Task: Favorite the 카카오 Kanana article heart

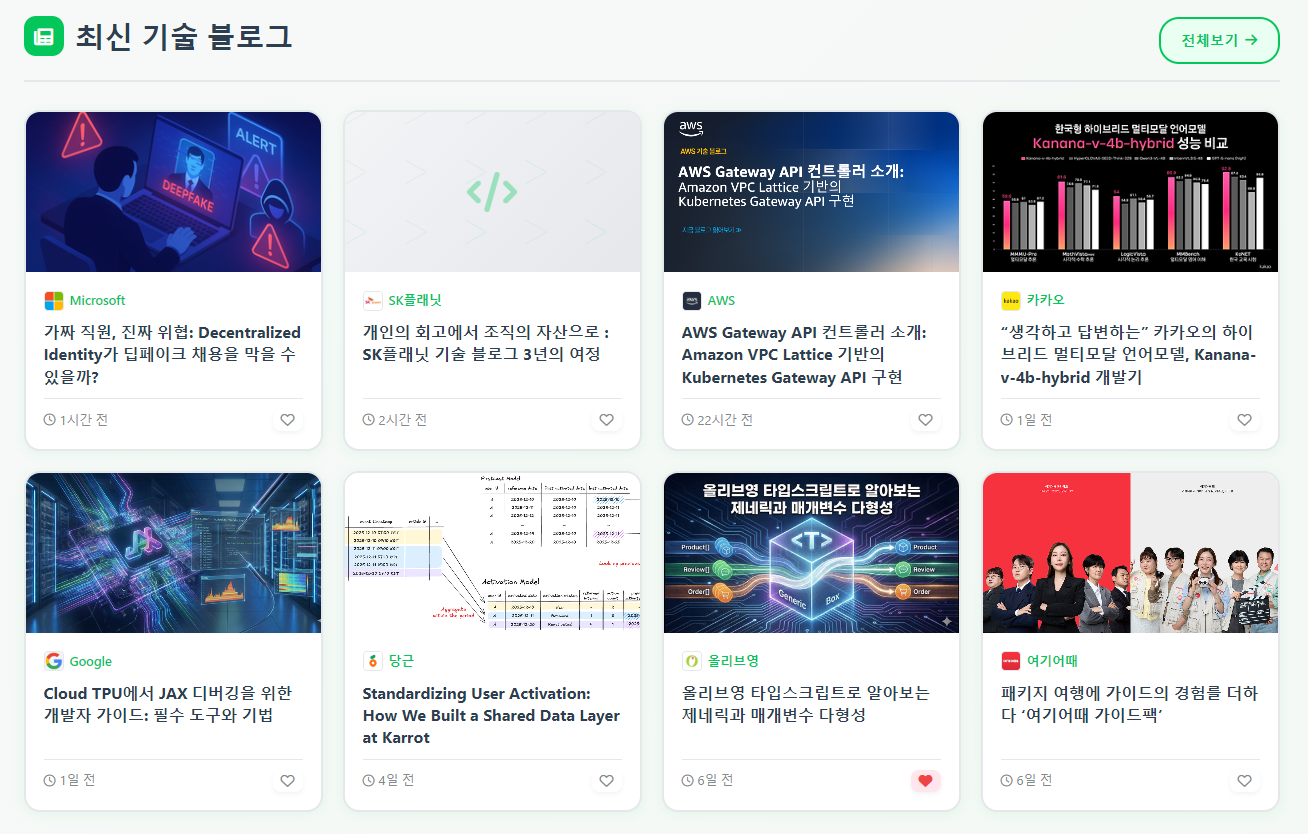Action: 1244,420
